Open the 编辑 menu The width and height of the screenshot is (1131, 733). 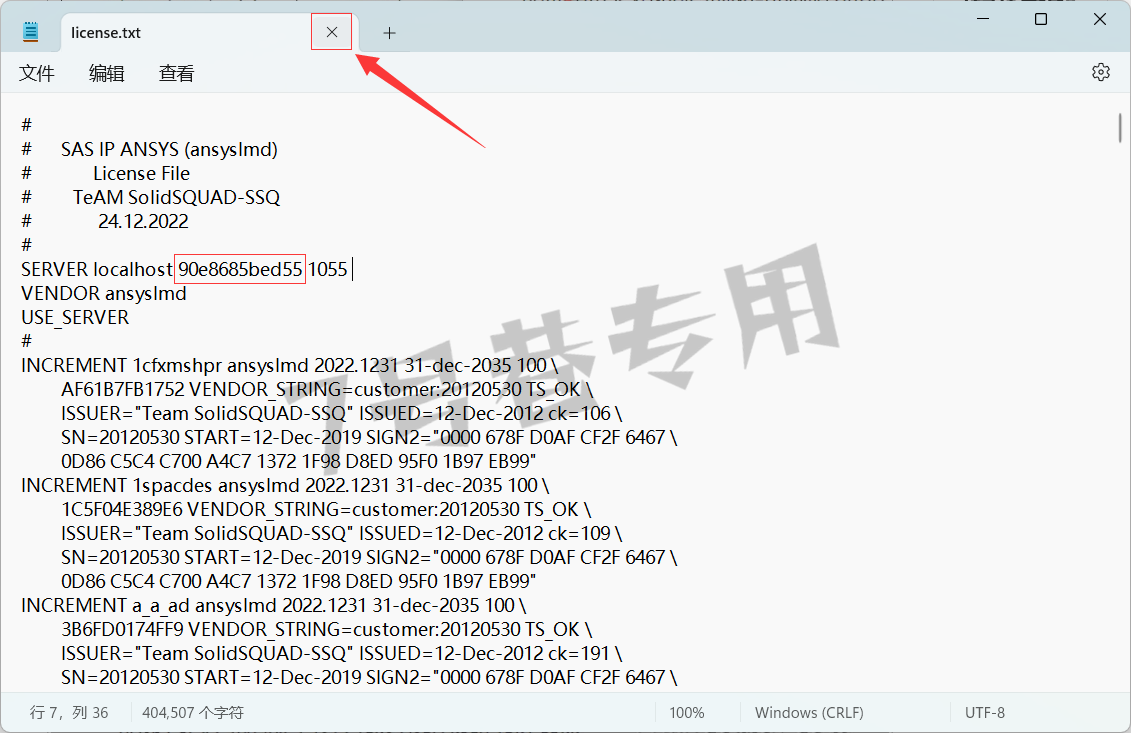(107, 73)
